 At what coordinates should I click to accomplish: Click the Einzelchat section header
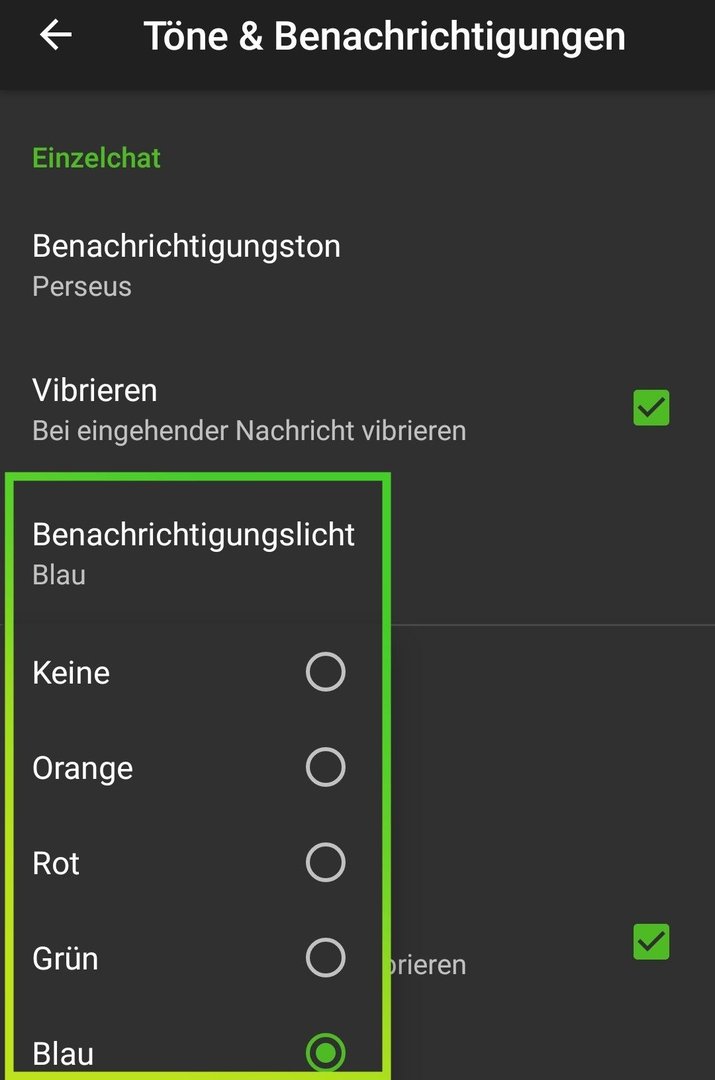pos(96,158)
